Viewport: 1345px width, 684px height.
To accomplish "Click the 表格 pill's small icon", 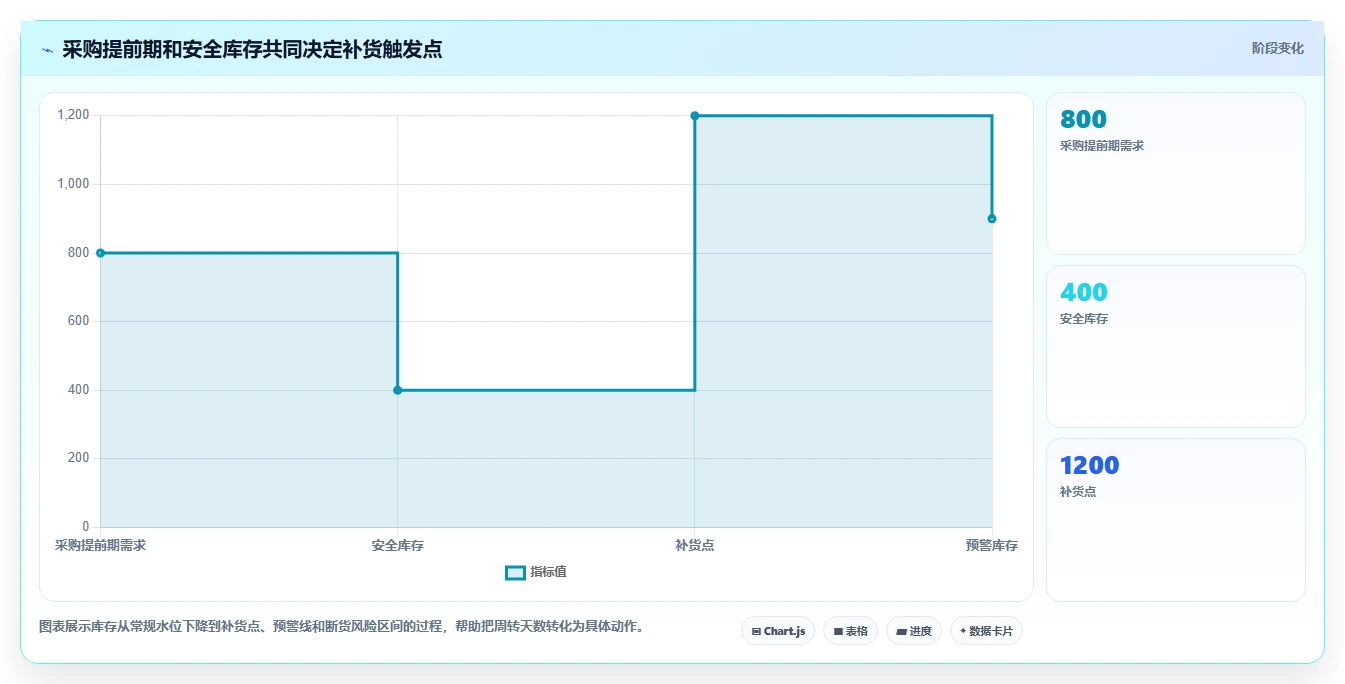I will coord(838,632).
